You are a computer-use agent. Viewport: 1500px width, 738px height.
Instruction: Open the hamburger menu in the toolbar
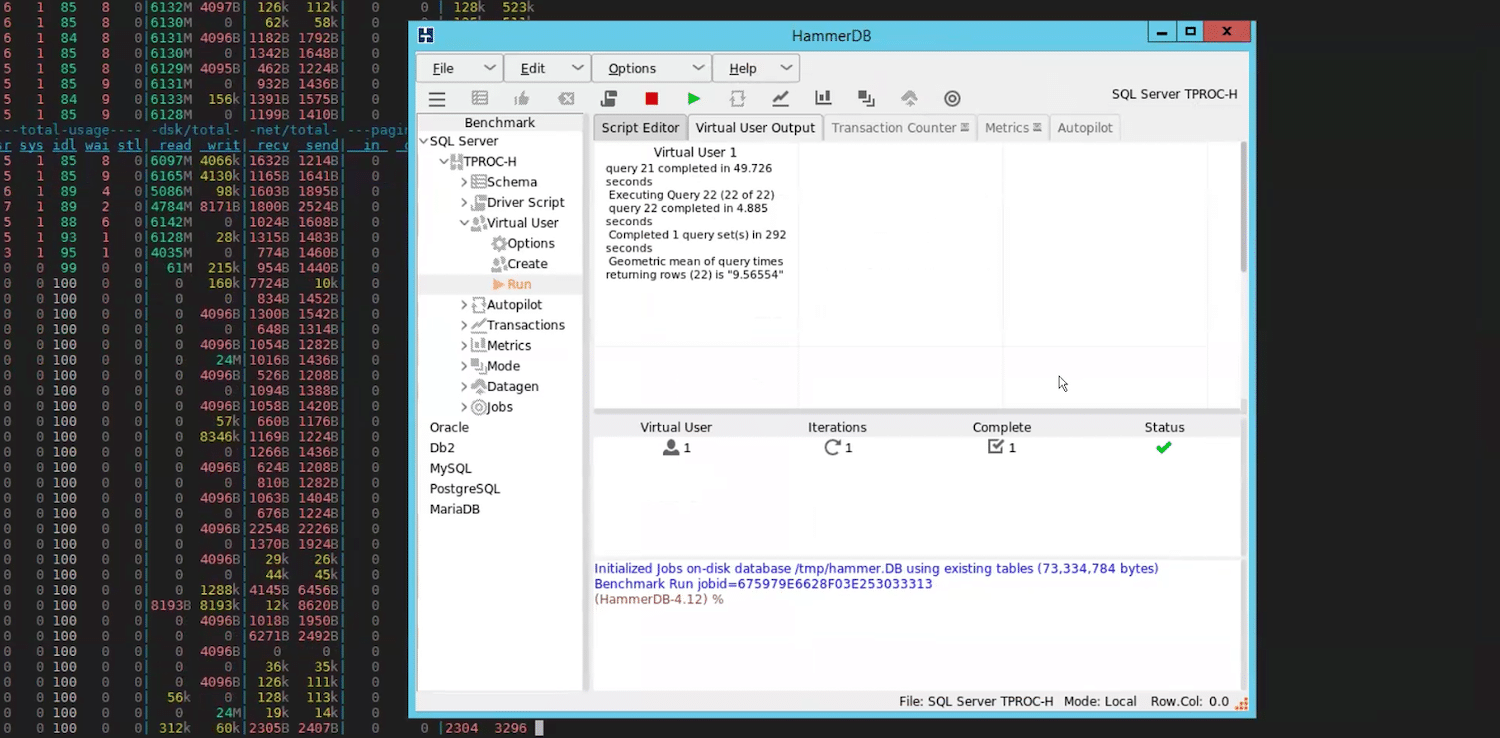coord(437,99)
